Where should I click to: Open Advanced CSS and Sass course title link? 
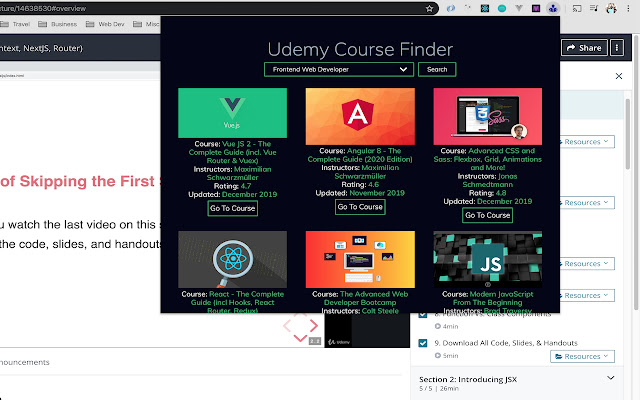[x=488, y=159]
